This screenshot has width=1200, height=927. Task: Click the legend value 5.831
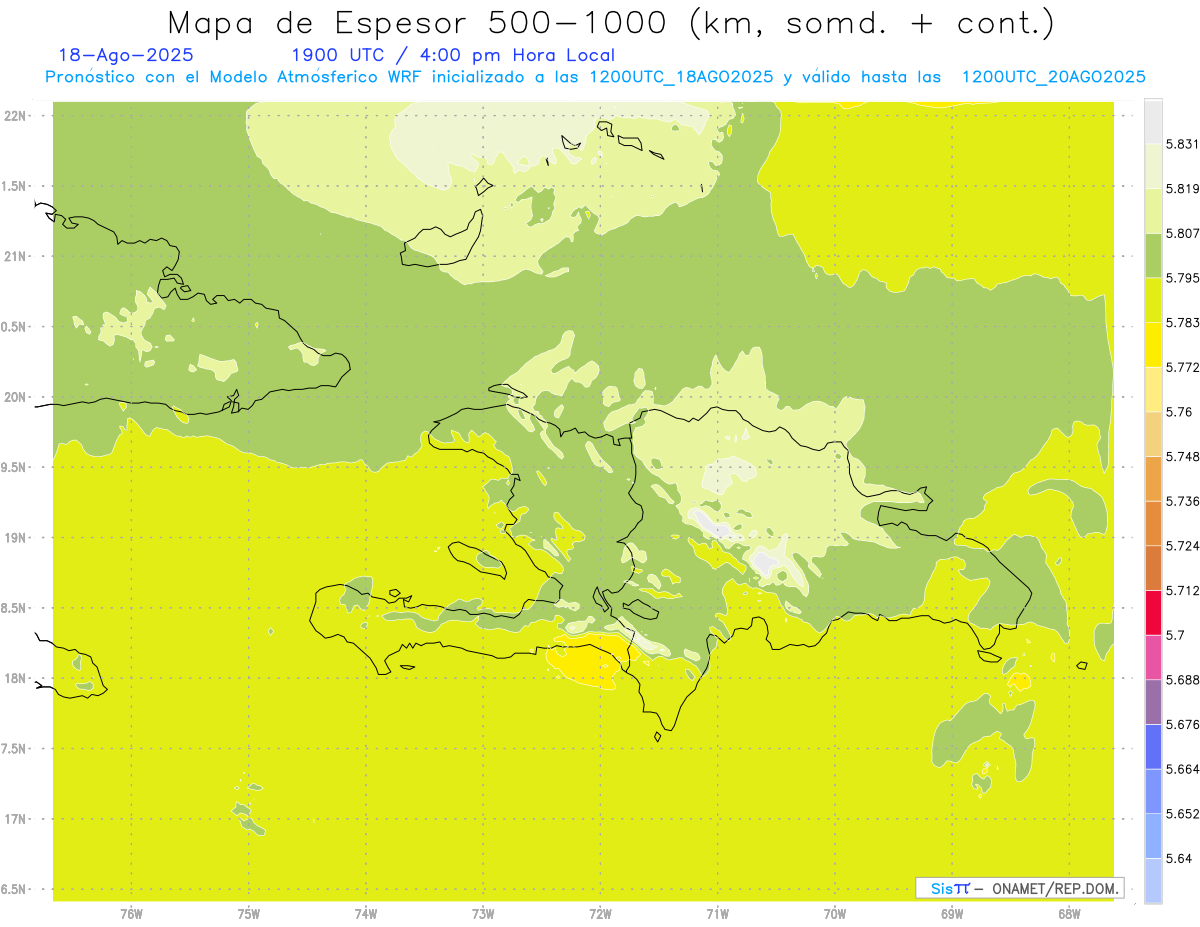[x=1182, y=144]
